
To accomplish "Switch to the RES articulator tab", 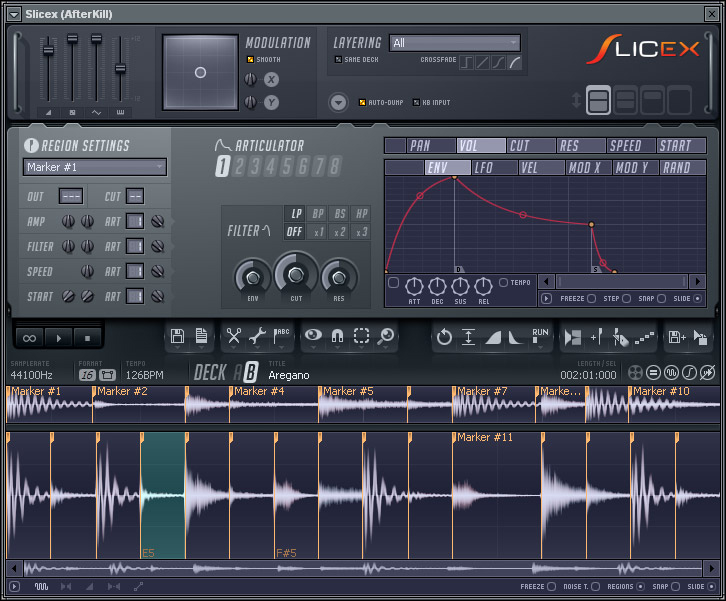I will pyautogui.click(x=581, y=146).
